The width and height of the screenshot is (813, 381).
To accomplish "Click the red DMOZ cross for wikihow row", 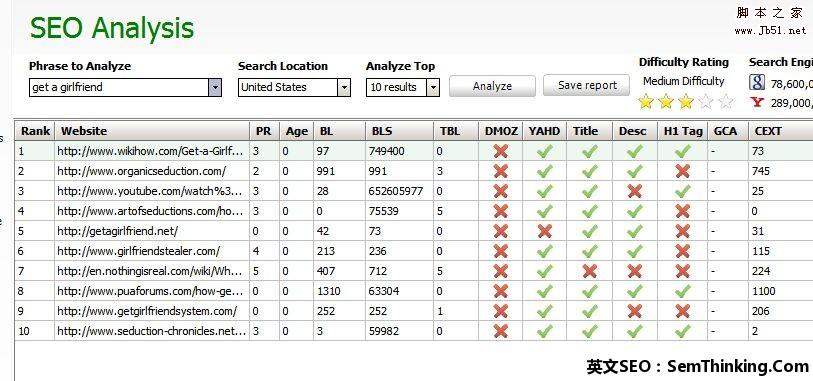I will click(500, 151).
